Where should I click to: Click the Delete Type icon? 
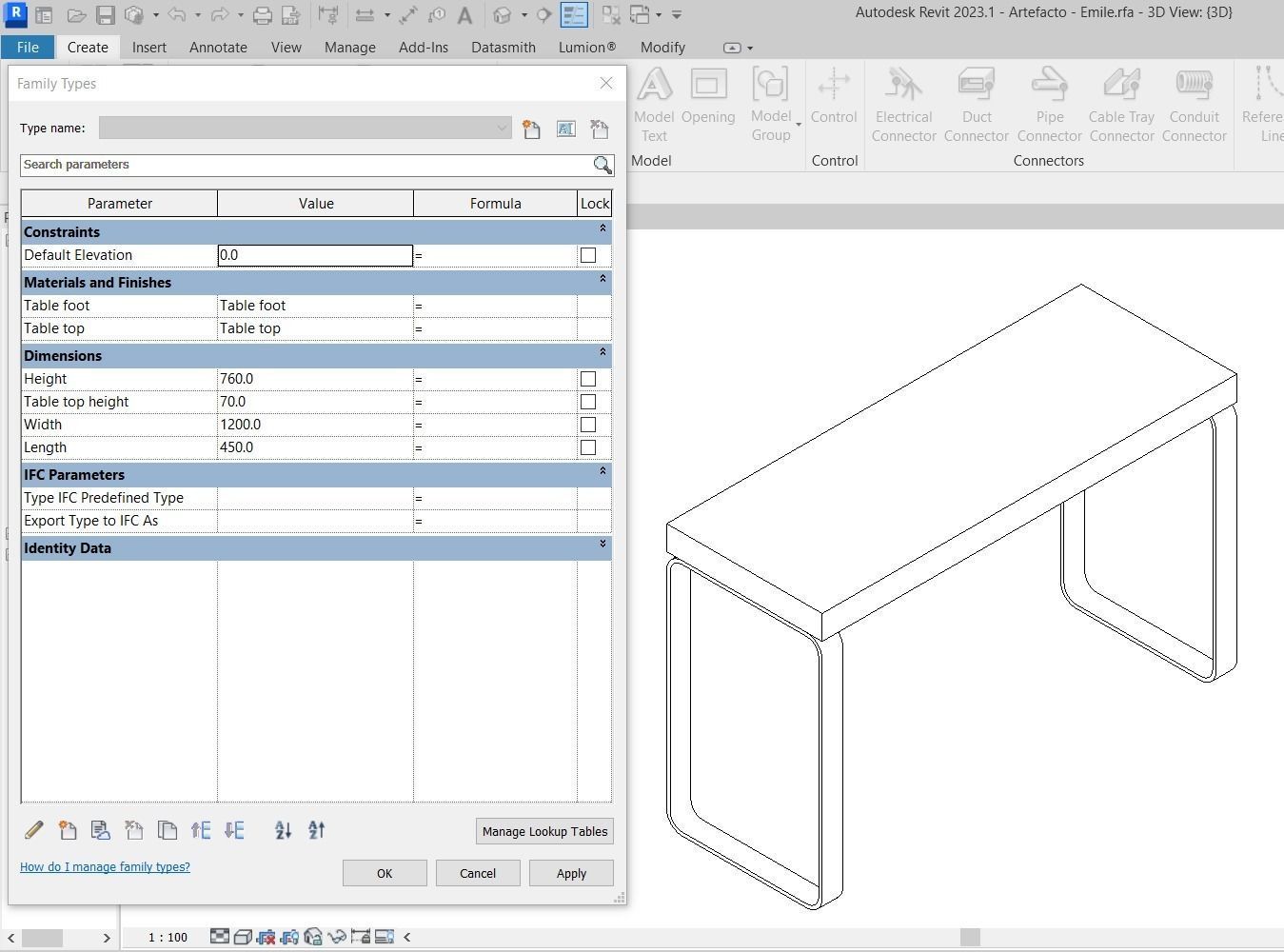click(x=599, y=129)
